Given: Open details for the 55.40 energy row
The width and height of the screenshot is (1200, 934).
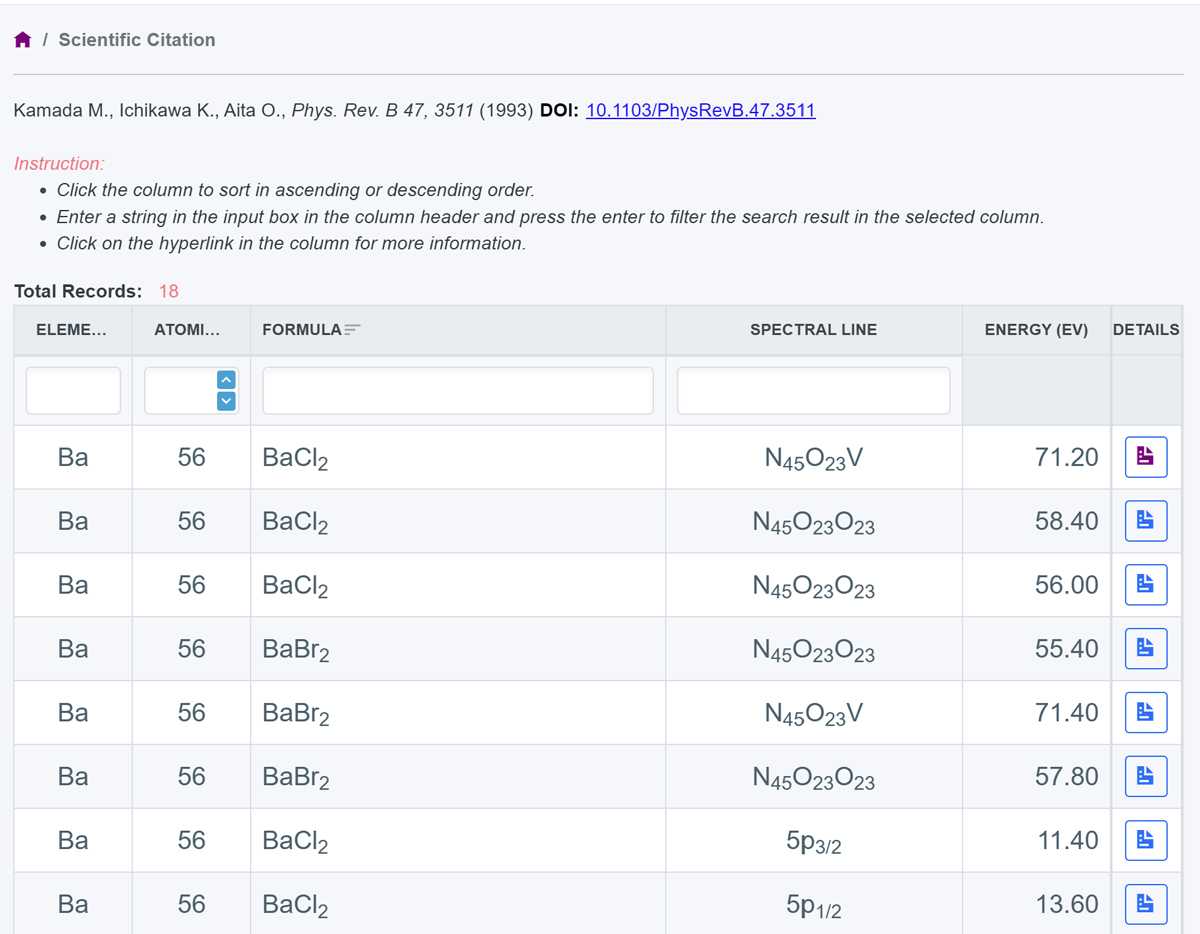Looking at the screenshot, I should [x=1146, y=649].
